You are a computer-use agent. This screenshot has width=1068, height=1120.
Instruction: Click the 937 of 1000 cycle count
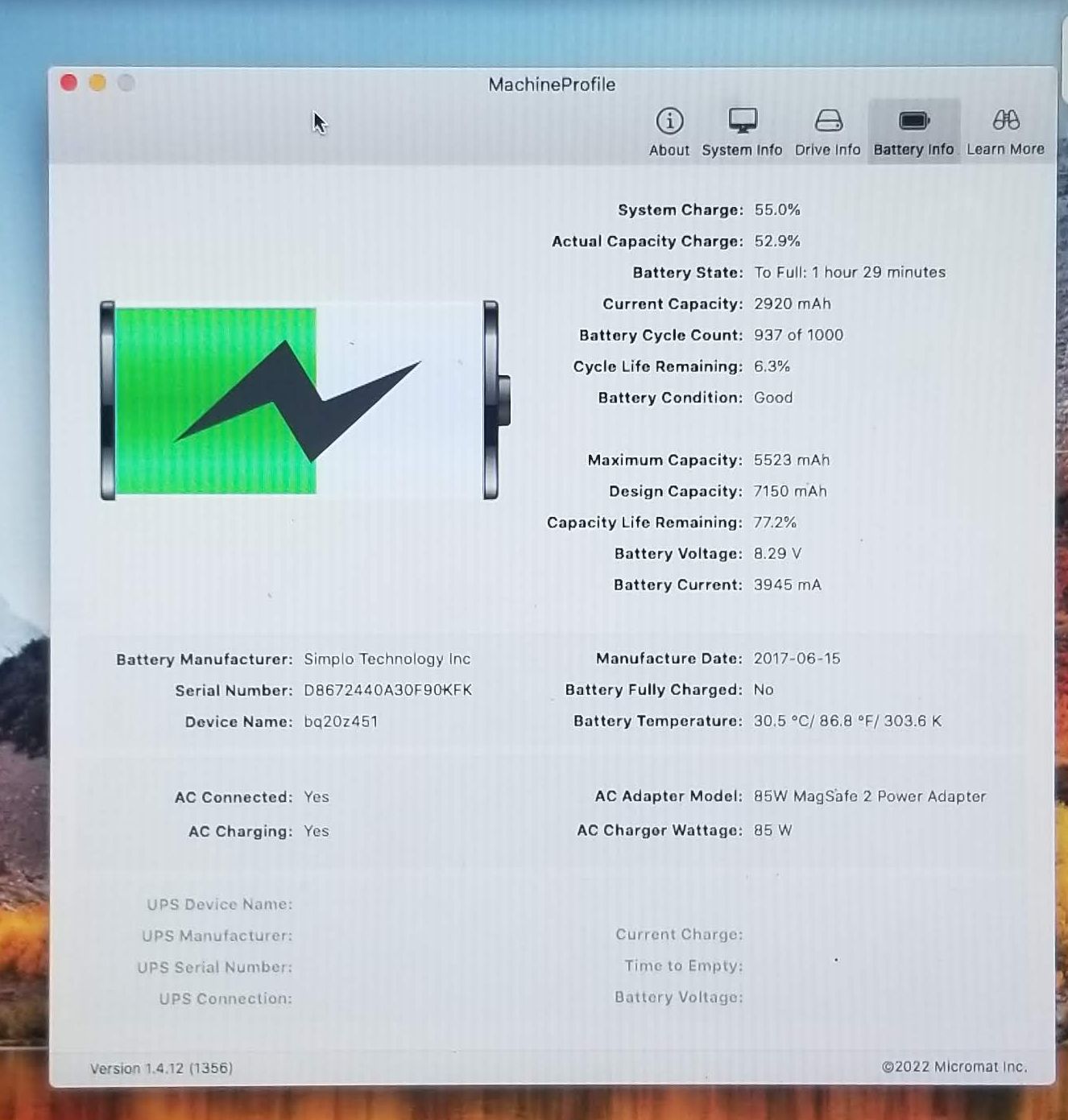798,335
